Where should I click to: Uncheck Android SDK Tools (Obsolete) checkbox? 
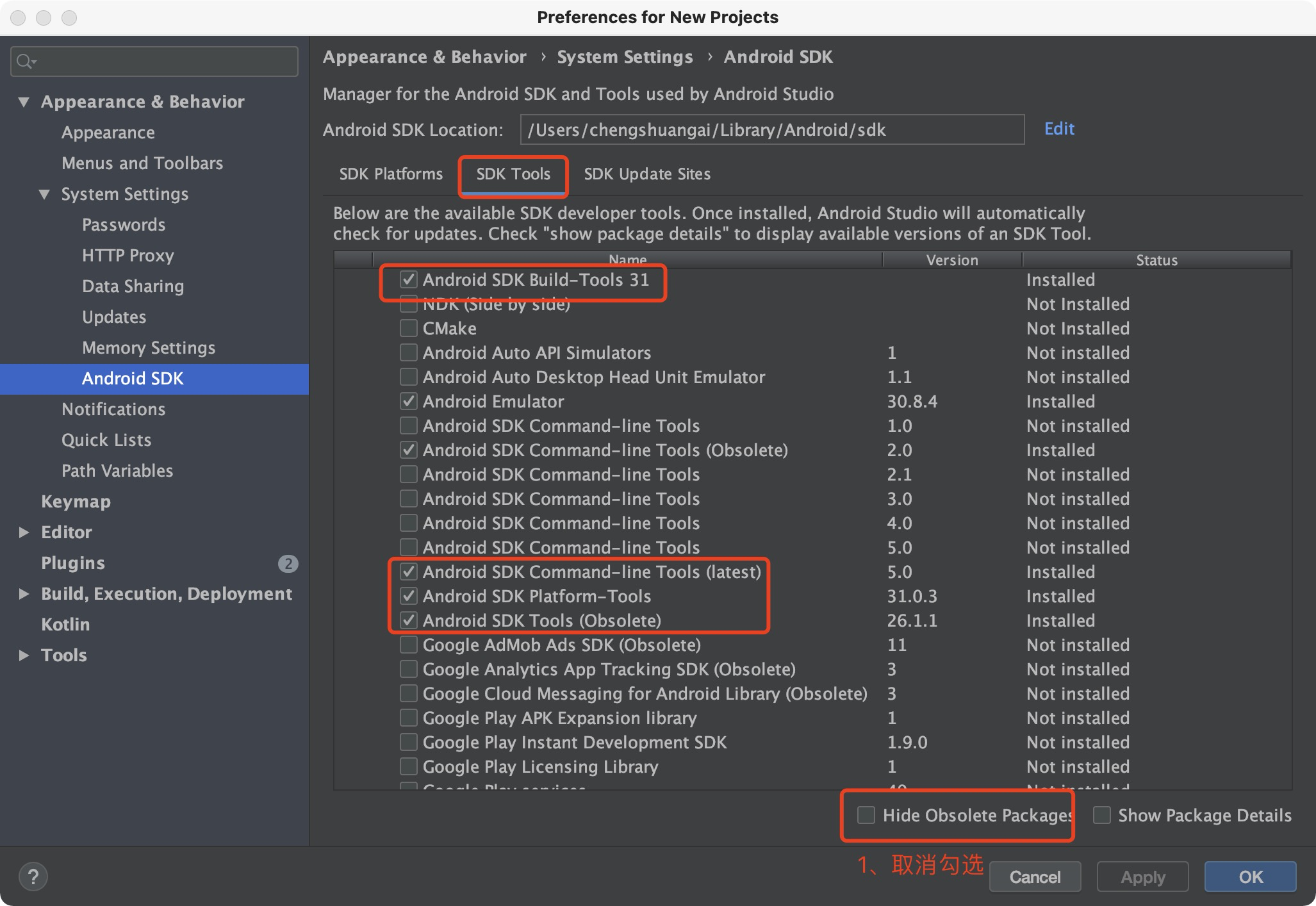point(409,620)
